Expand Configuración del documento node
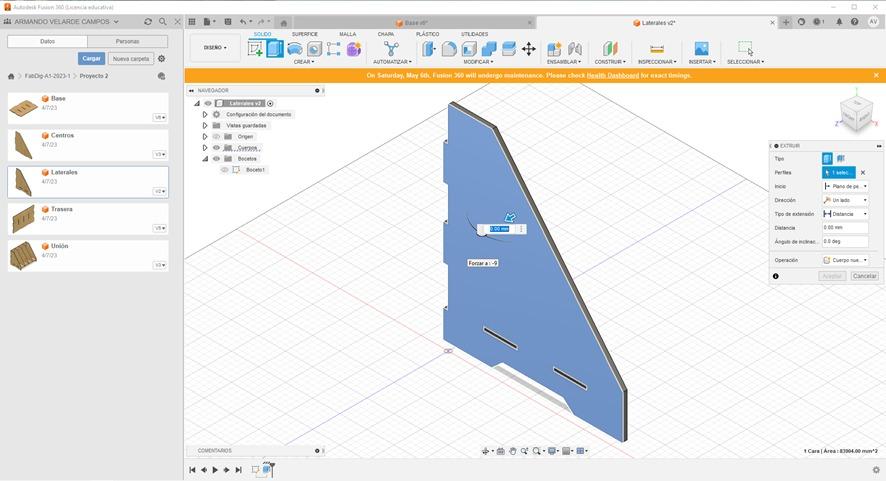Image resolution: width=886 pixels, height=481 pixels. pos(205,115)
